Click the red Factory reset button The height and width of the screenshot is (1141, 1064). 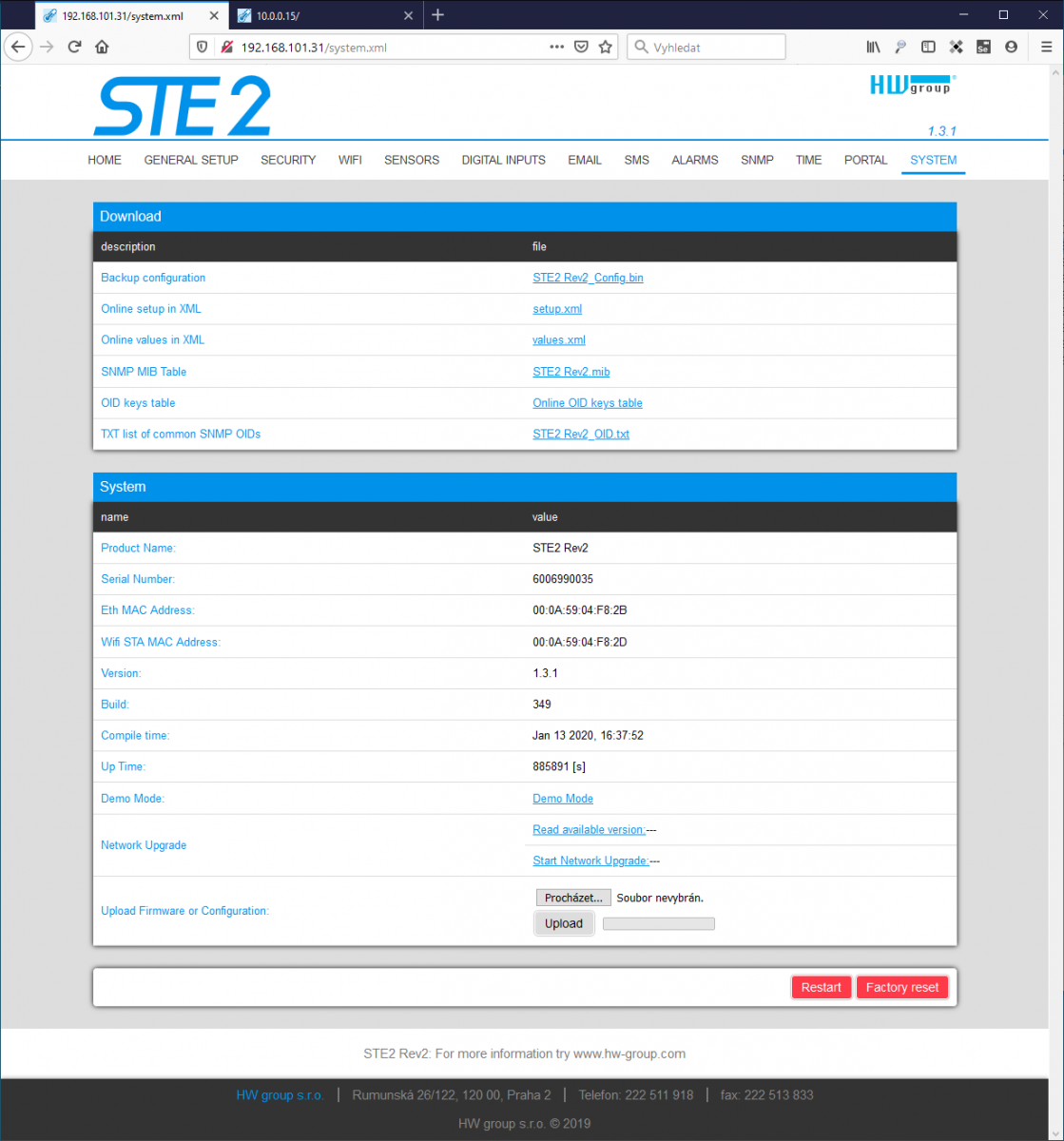click(x=902, y=987)
